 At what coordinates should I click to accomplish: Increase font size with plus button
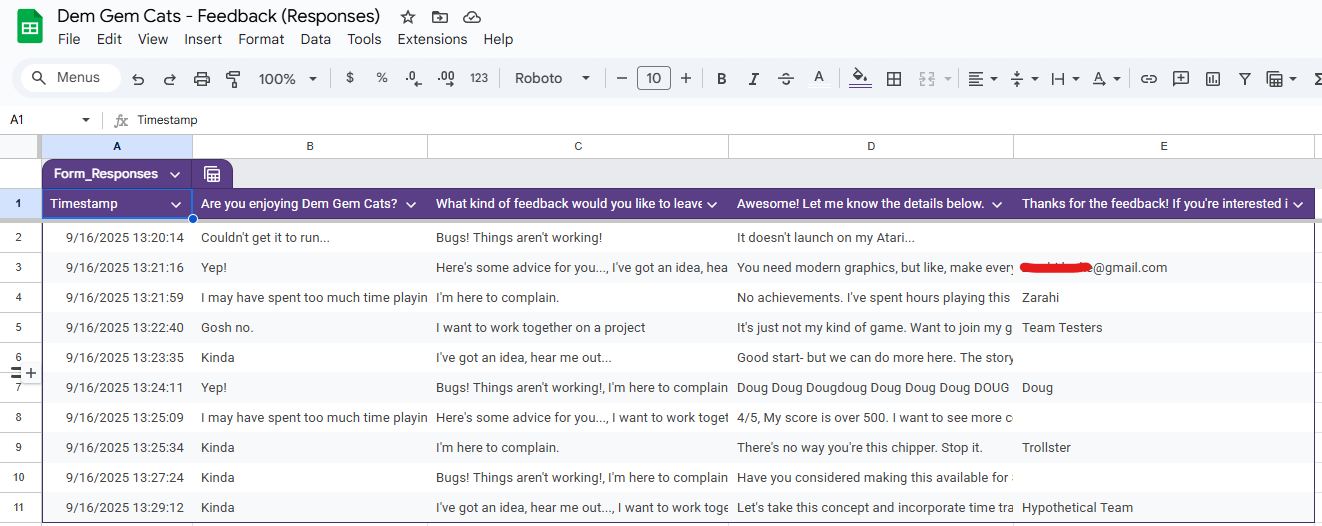click(x=686, y=78)
